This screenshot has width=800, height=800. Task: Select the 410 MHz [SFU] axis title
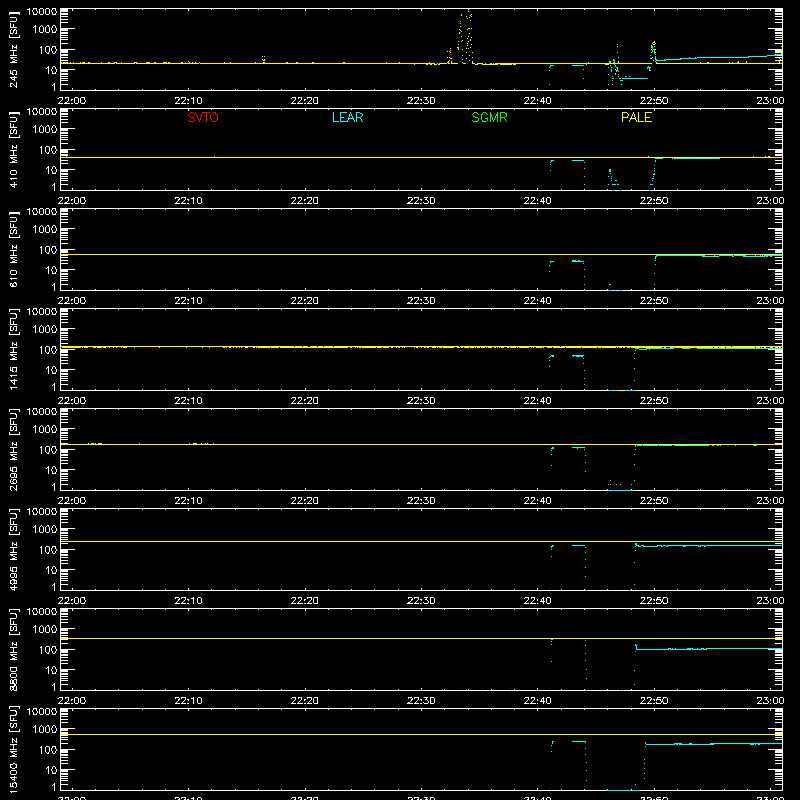pos(13,149)
